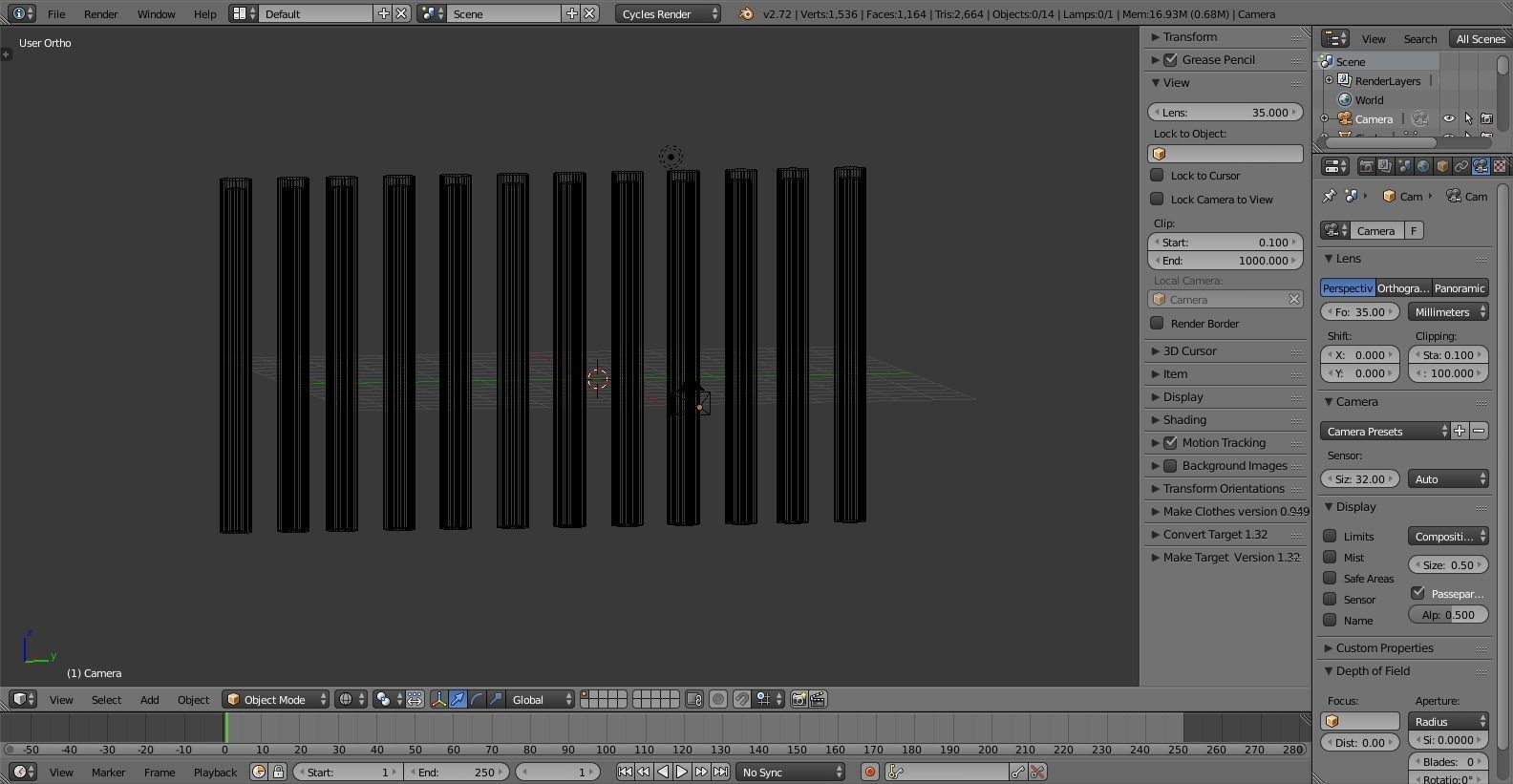Enable Lock Camera to View checkbox
The image size is (1513, 784).
(1157, 199)
